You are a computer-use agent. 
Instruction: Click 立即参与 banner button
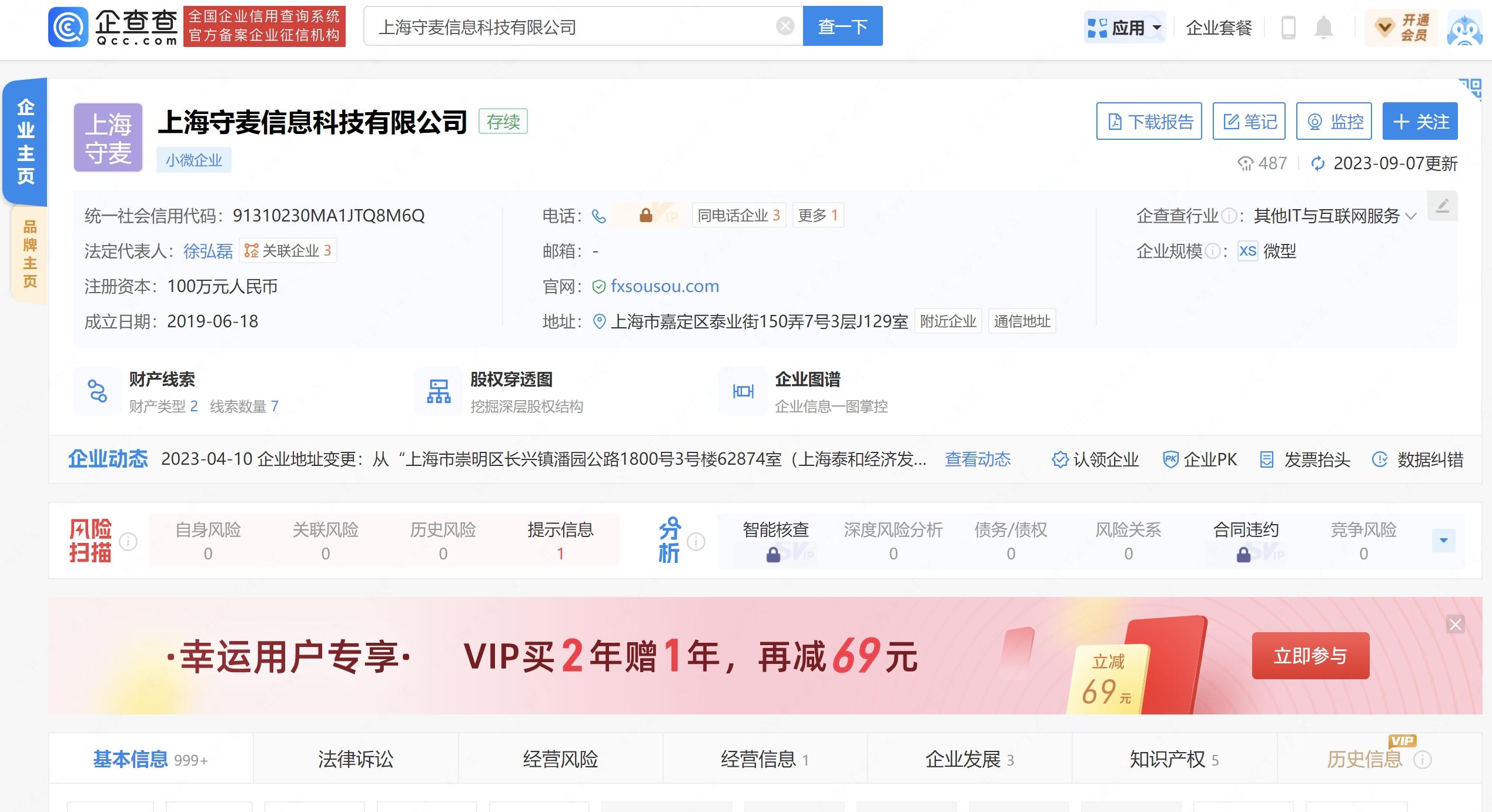coord(1310,656)
